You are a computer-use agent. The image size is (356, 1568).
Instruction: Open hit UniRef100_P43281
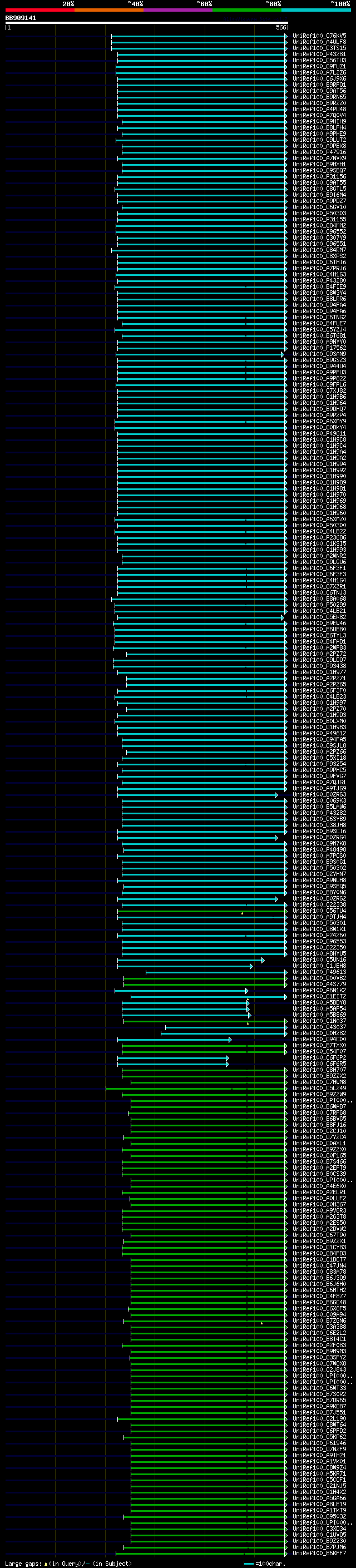tap(319, 54)
